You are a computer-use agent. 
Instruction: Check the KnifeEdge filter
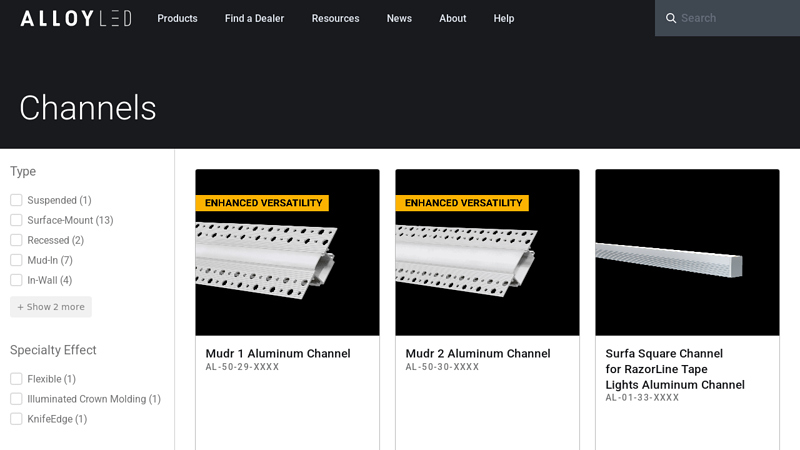pyautogui.click(x=16, y=419)
